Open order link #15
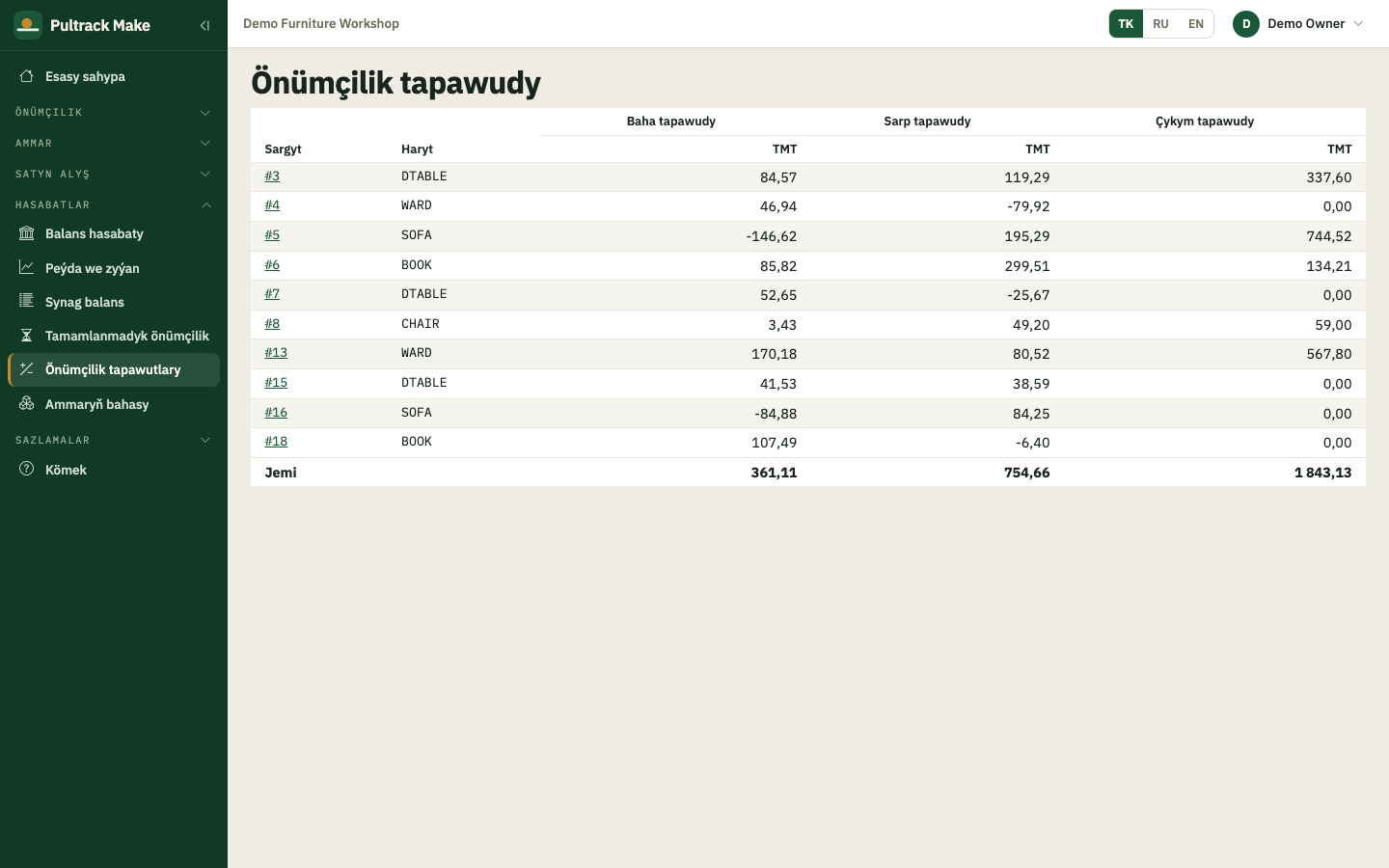 (x=276, y=383)
